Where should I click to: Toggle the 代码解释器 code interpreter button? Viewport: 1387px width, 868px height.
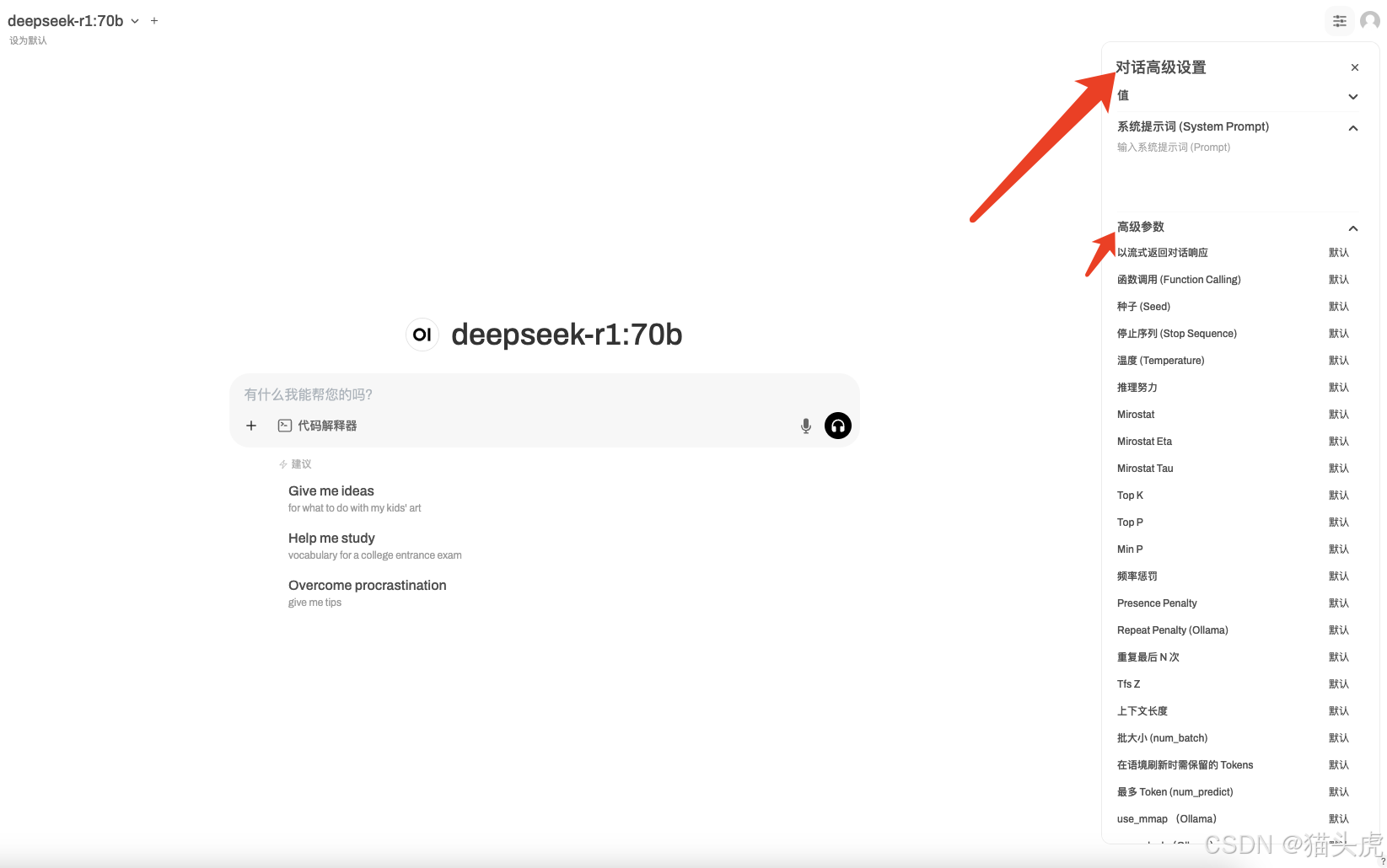coord(318,426)
